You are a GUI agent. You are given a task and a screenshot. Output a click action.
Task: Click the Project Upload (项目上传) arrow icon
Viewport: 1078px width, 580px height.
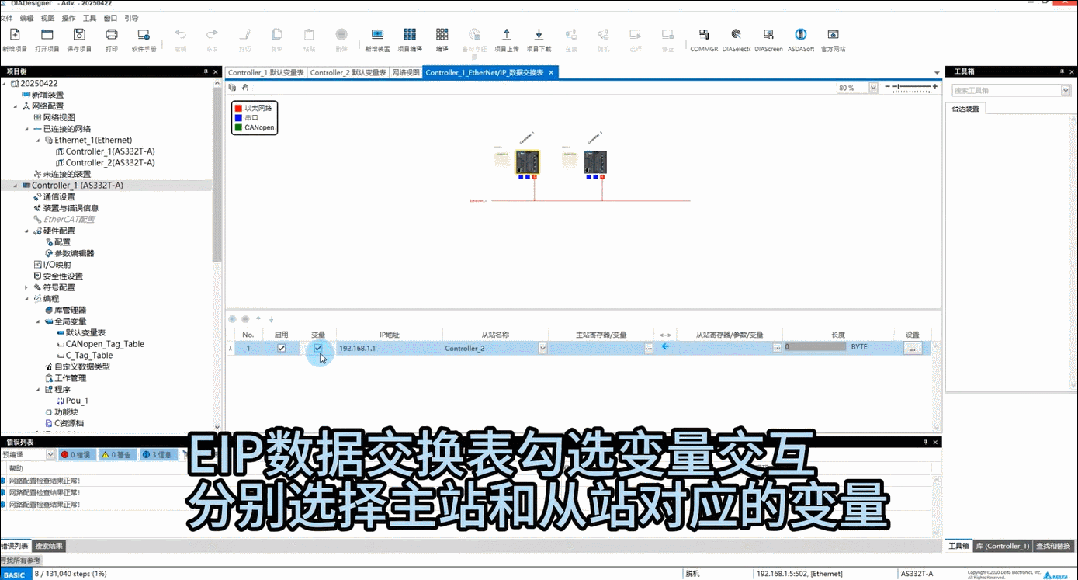pyautogui.click(x=507, y=34)
